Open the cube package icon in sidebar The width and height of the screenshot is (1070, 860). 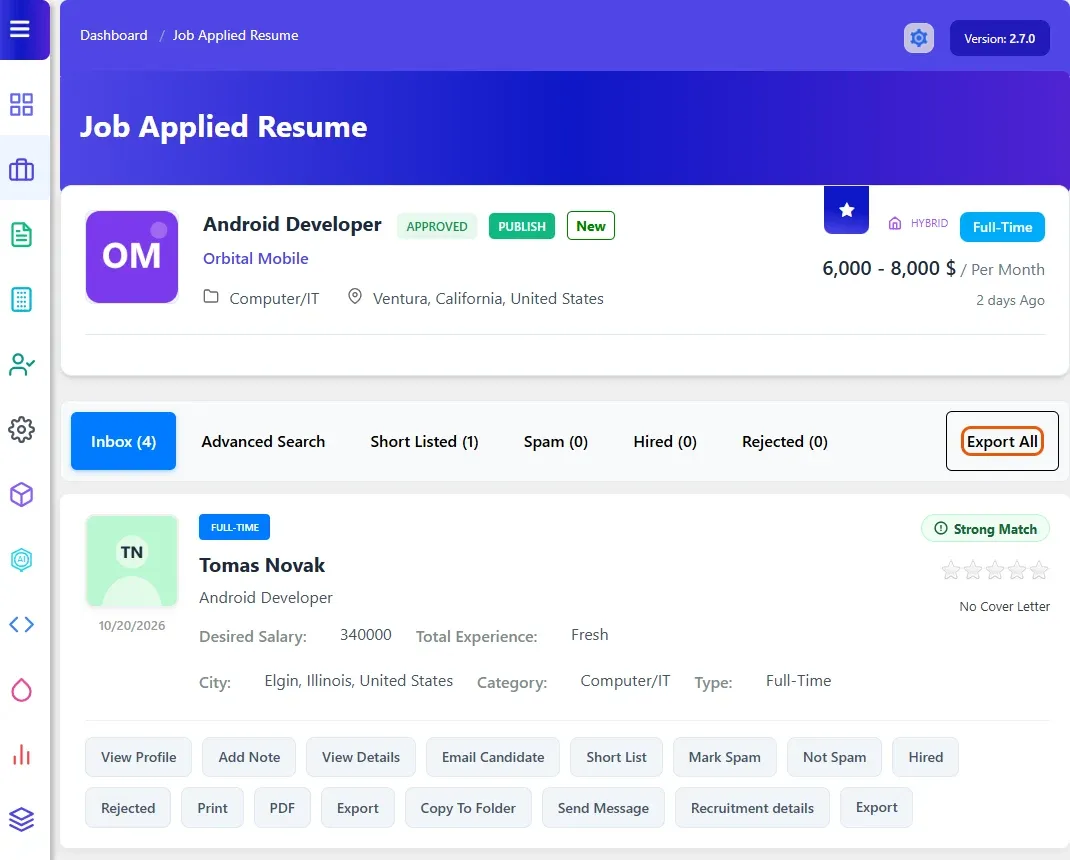pos(21,494)
